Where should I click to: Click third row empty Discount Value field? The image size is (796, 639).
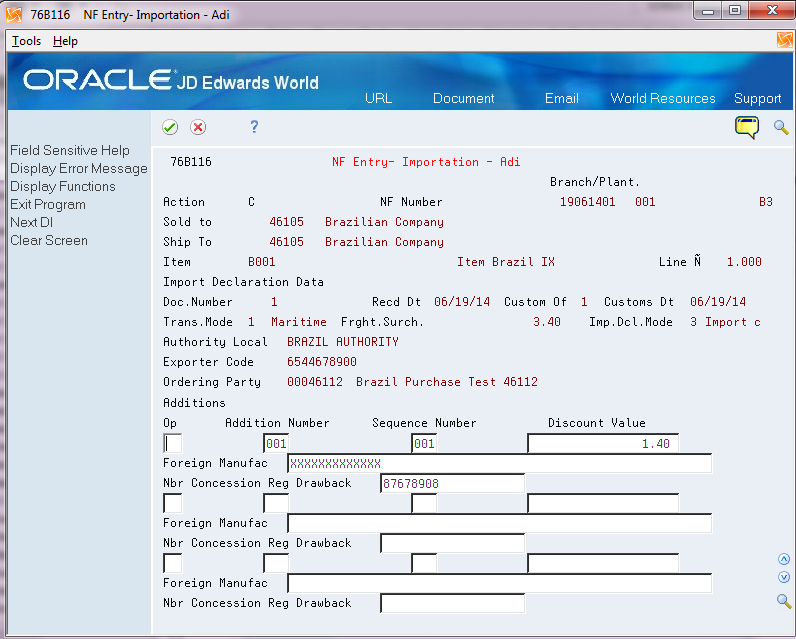tap(603, 563)
